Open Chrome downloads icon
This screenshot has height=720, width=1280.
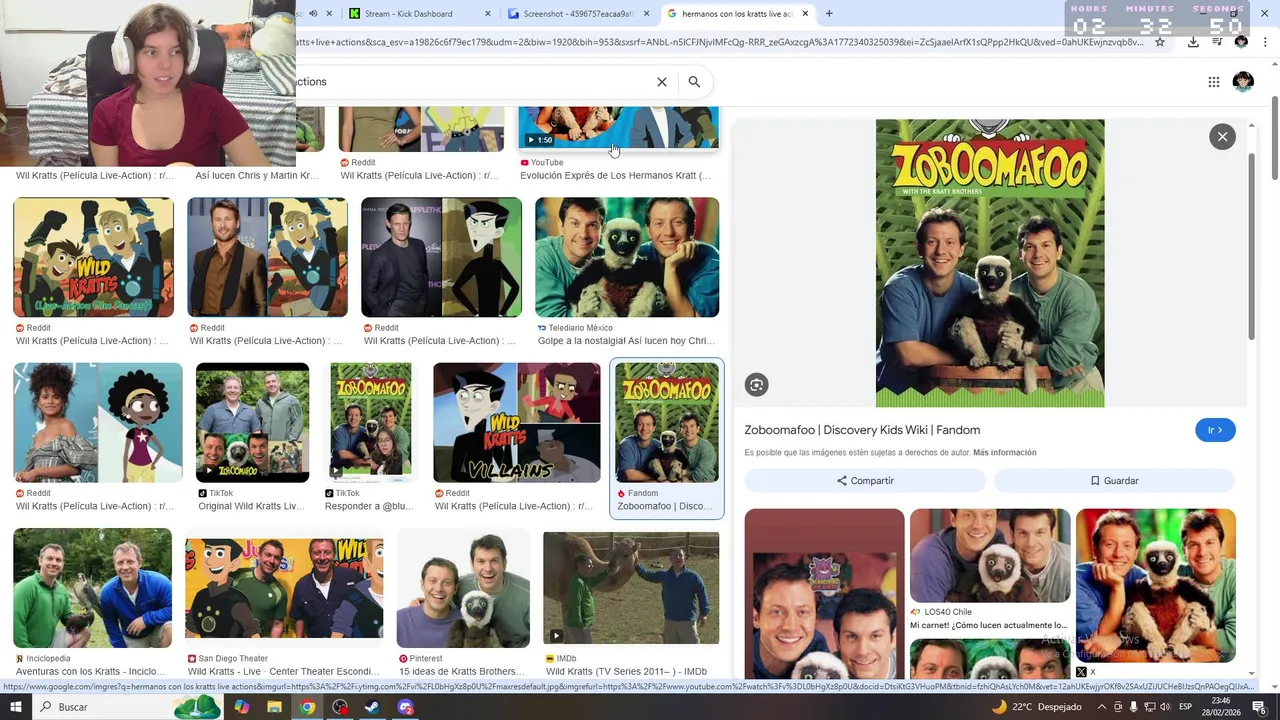coord(1193,42)
